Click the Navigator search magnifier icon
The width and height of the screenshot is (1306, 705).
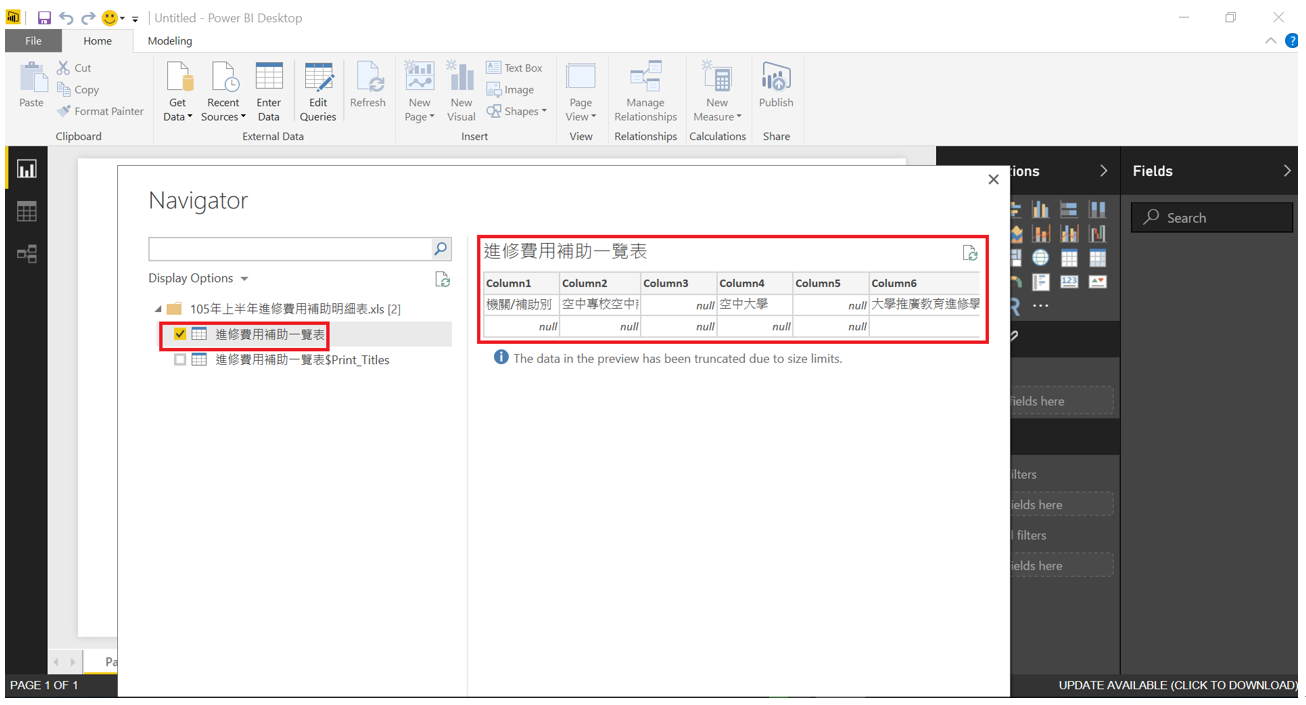click(x=440, y=248)
